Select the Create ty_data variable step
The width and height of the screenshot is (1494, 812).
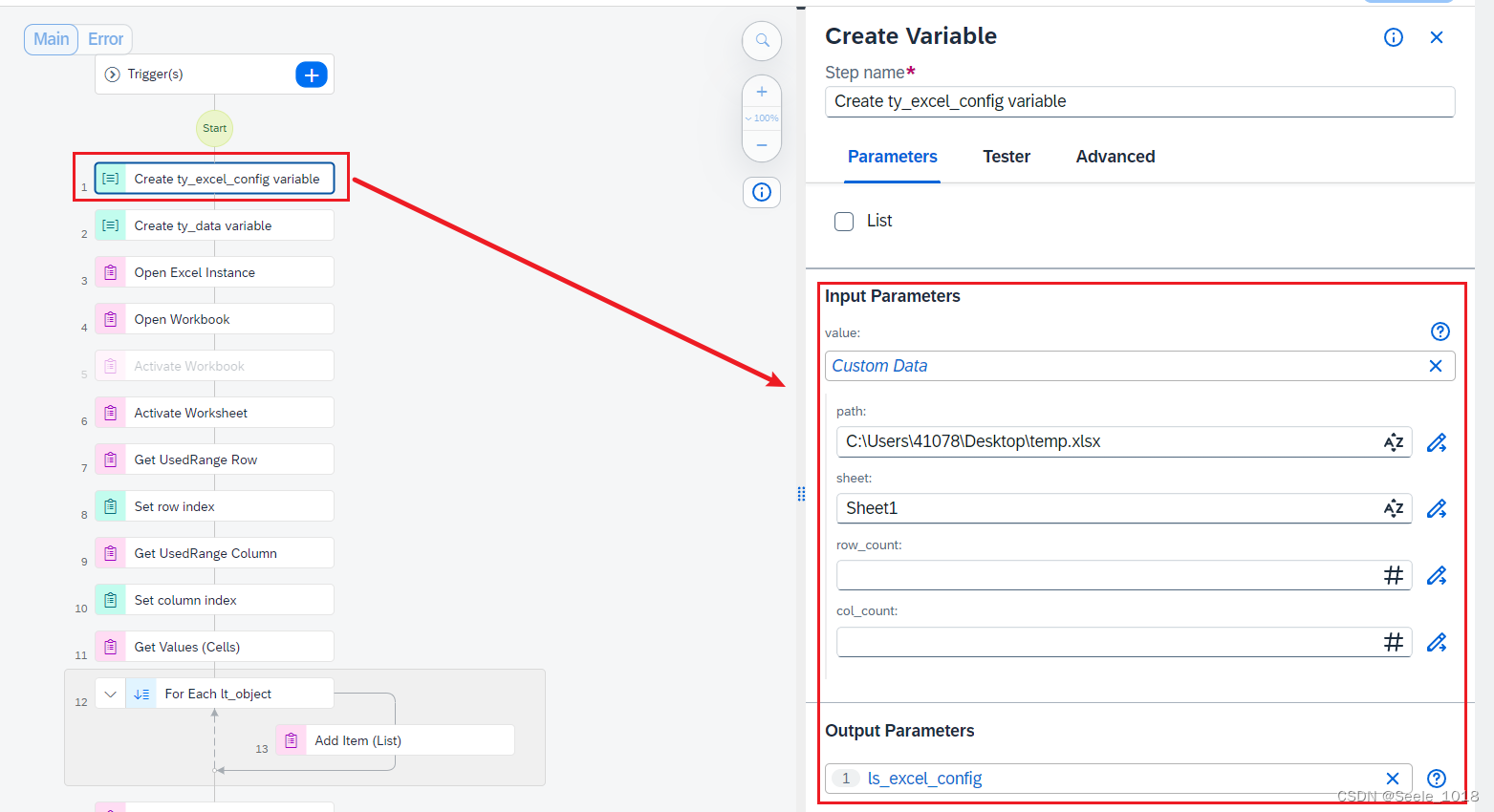(x=214, y=225)
